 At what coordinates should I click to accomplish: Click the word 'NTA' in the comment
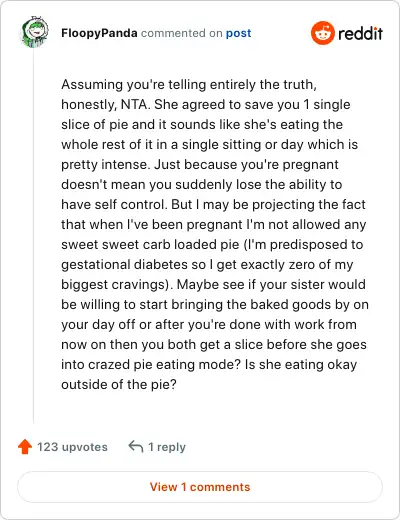(x=134, y=104)
